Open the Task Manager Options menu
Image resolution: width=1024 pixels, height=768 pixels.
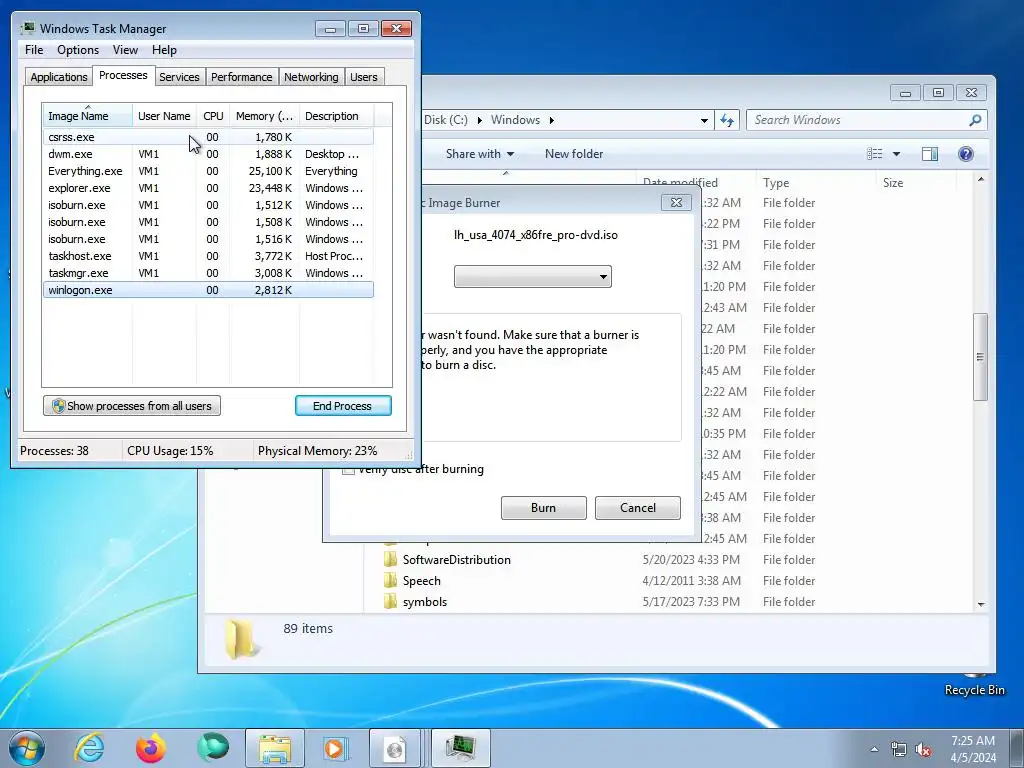(x=78, y=50)
